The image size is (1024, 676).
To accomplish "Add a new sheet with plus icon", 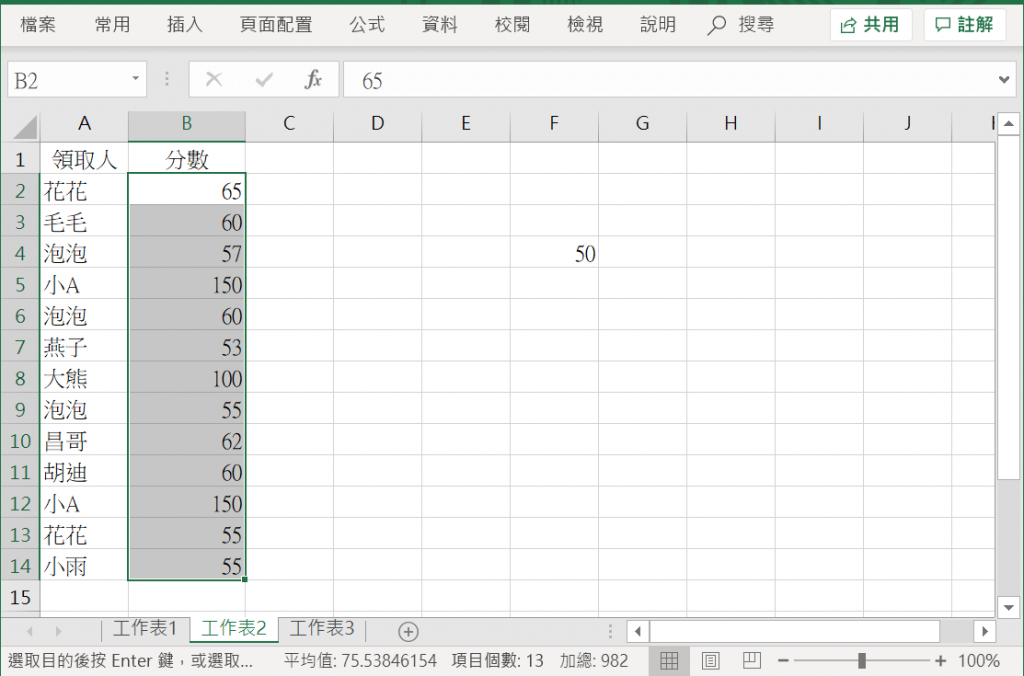I will click(x=408, y=632).
